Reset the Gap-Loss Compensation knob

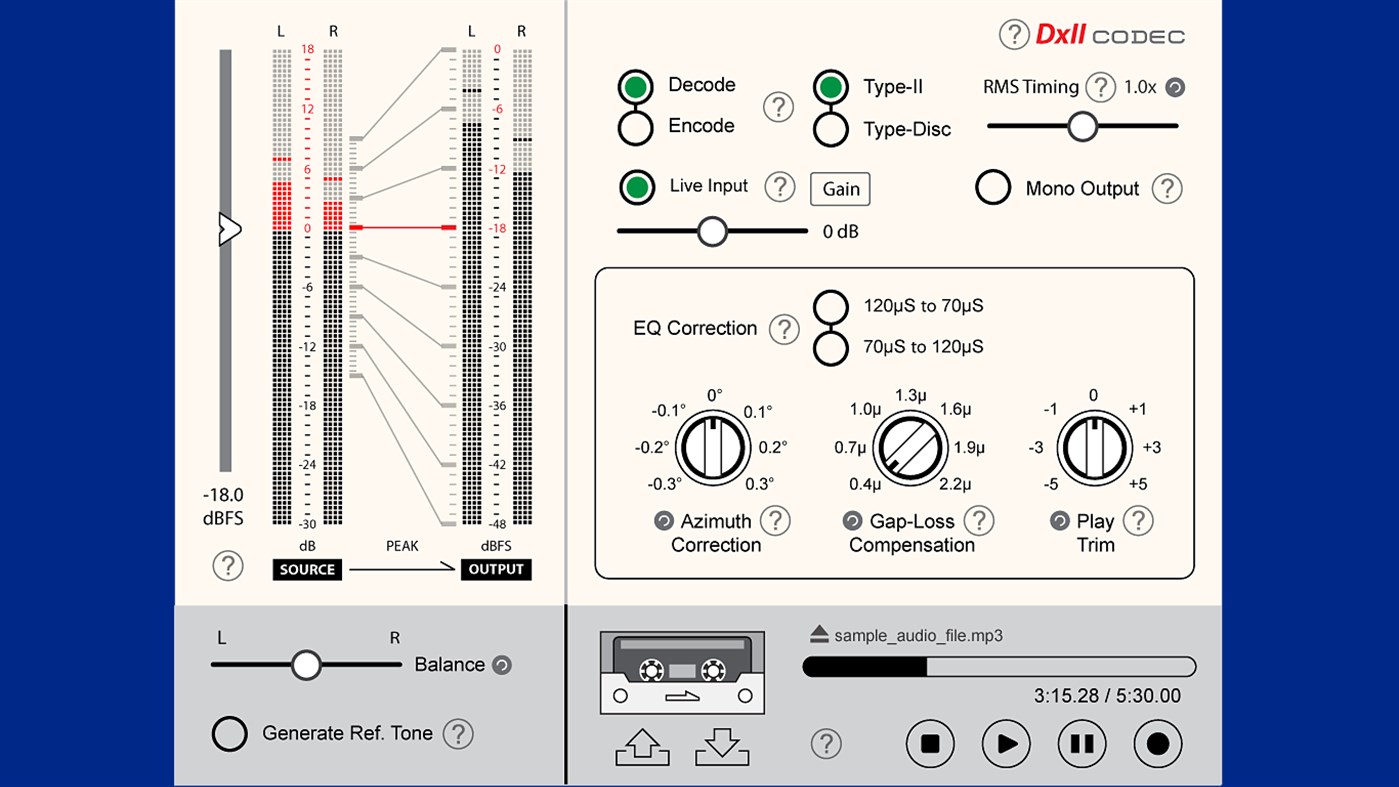[x=852, y=520]
